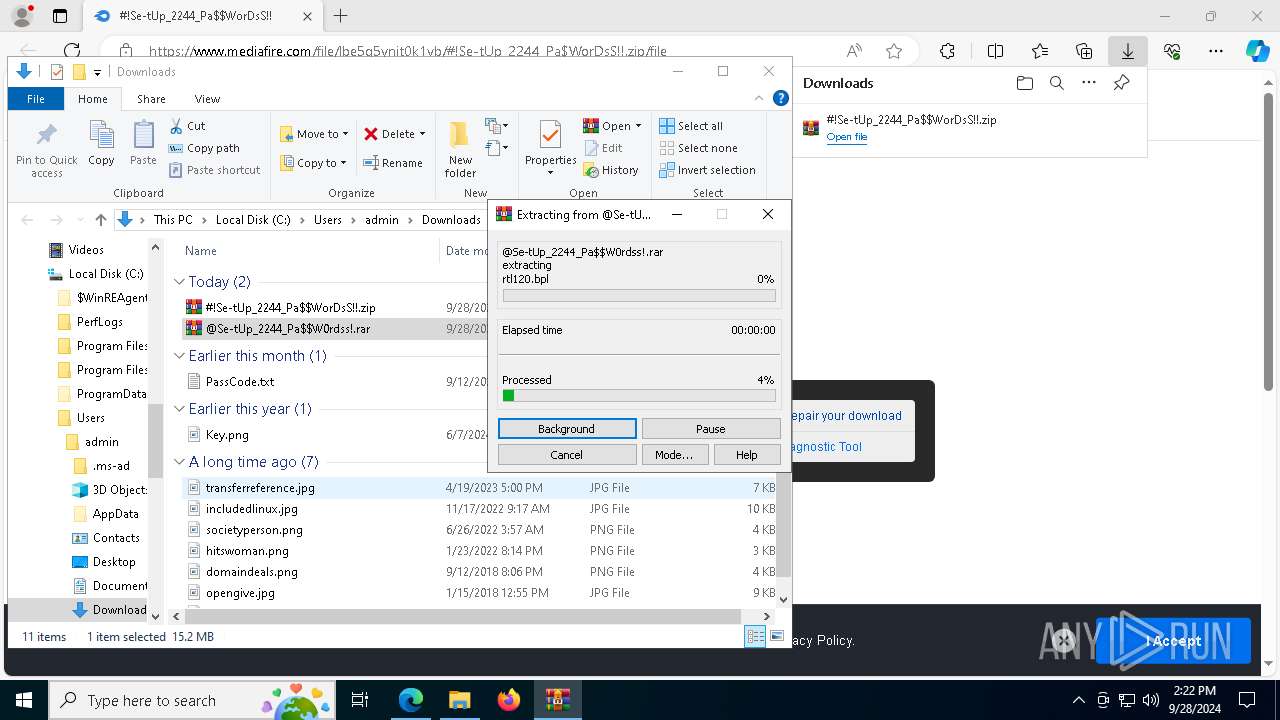Open Edge Extensions puzzle icon

pyautogui.click(x=947, y=51)
